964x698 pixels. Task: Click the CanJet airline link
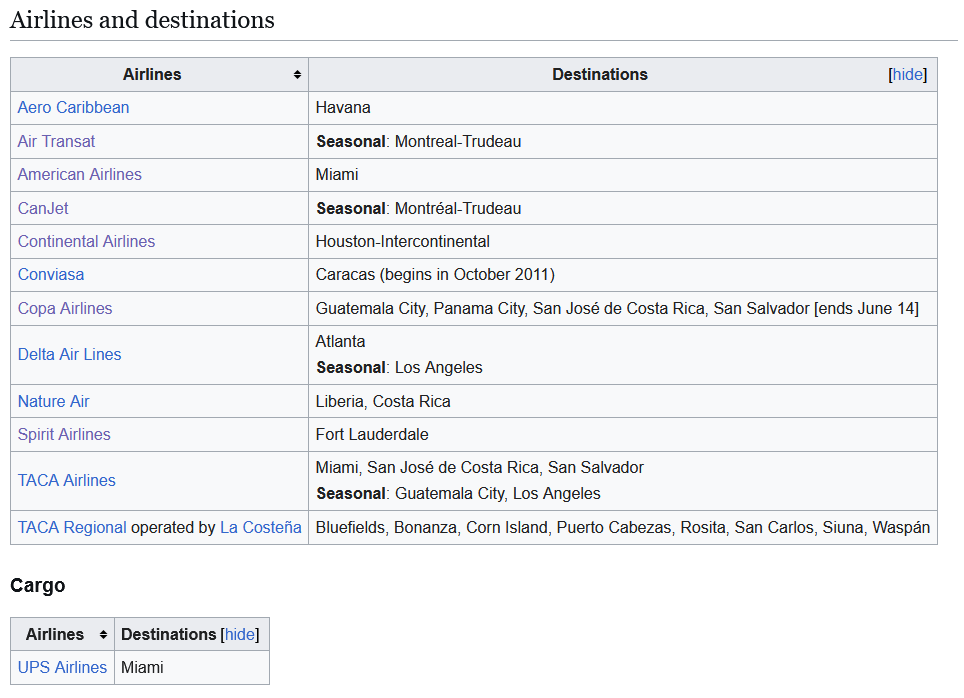(43, 208)
